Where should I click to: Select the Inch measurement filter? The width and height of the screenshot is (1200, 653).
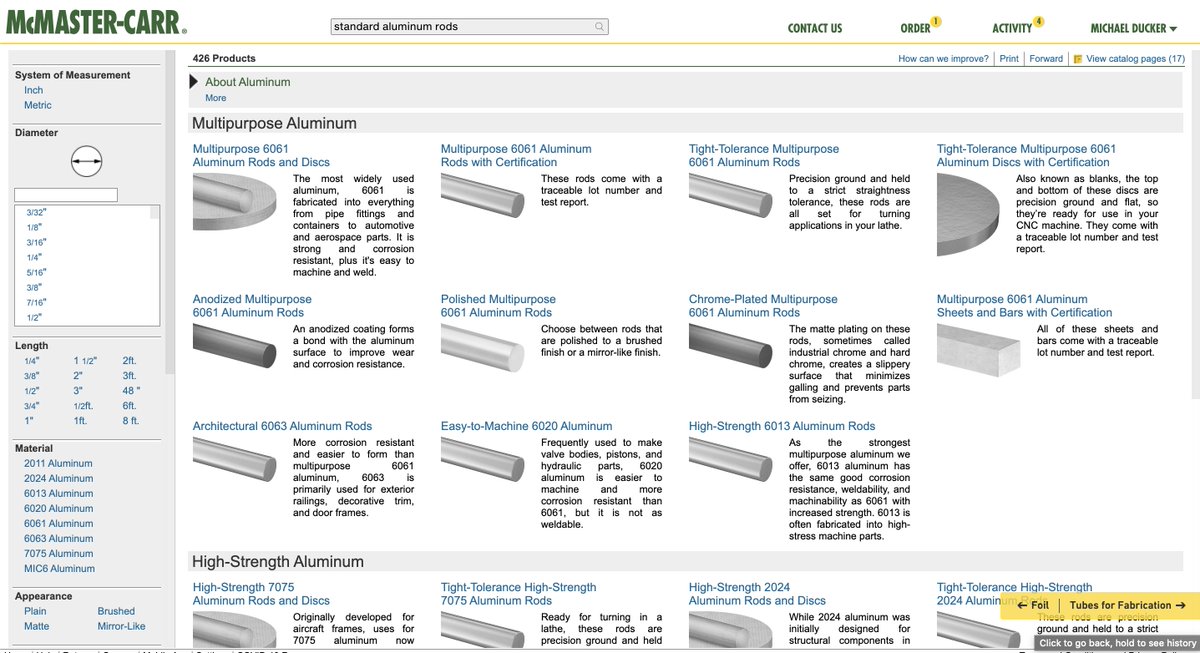tap(34, 90)
